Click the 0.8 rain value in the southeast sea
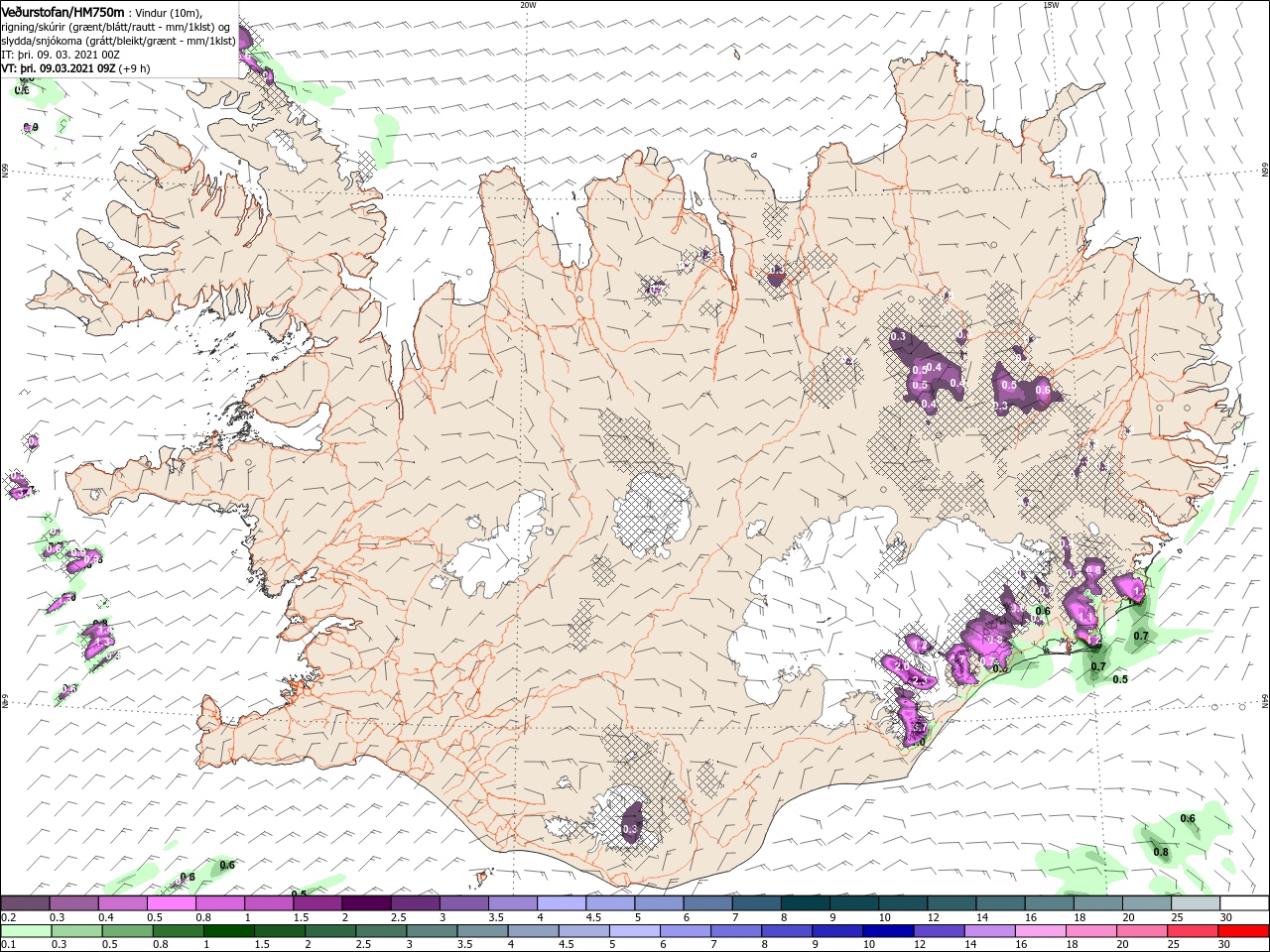Screen dimensions: 1270x952 click(x=1161, y=852)
